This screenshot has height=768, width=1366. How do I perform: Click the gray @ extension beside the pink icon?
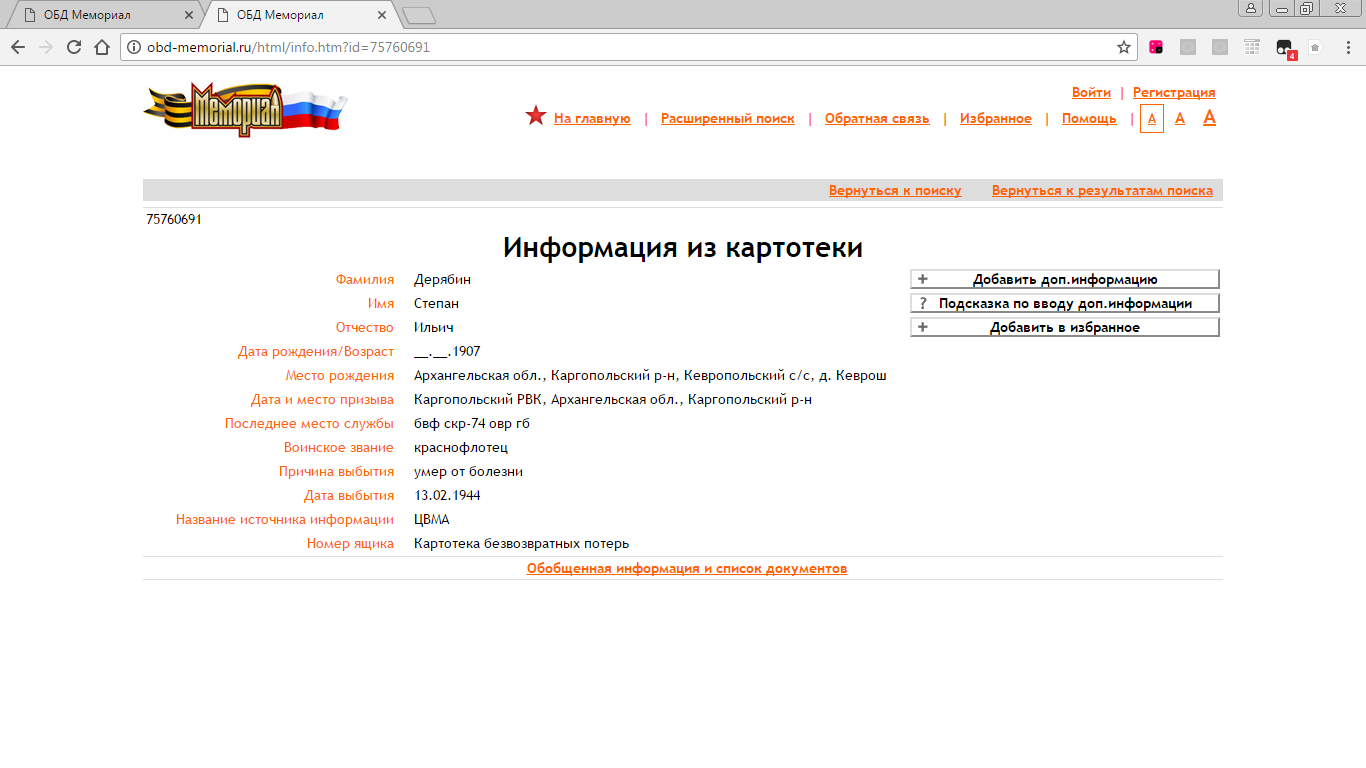pyautogui.click(x=1188, y=47)
